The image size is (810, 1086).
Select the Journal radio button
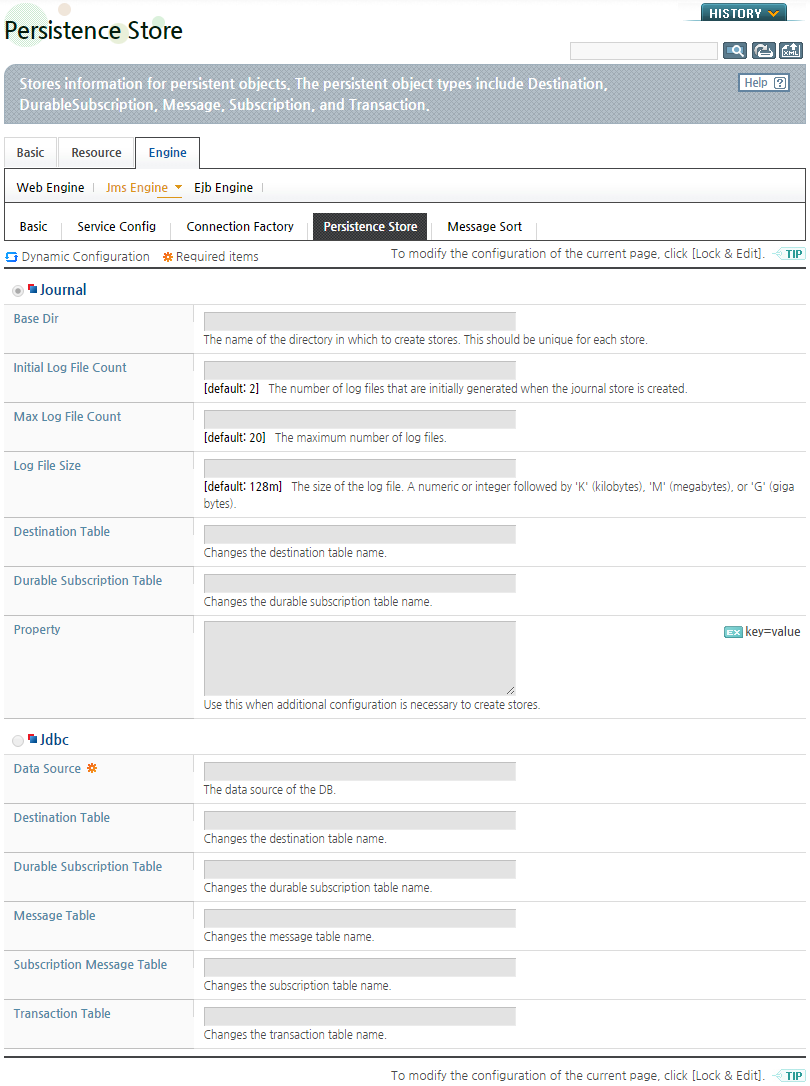(18, 291)
